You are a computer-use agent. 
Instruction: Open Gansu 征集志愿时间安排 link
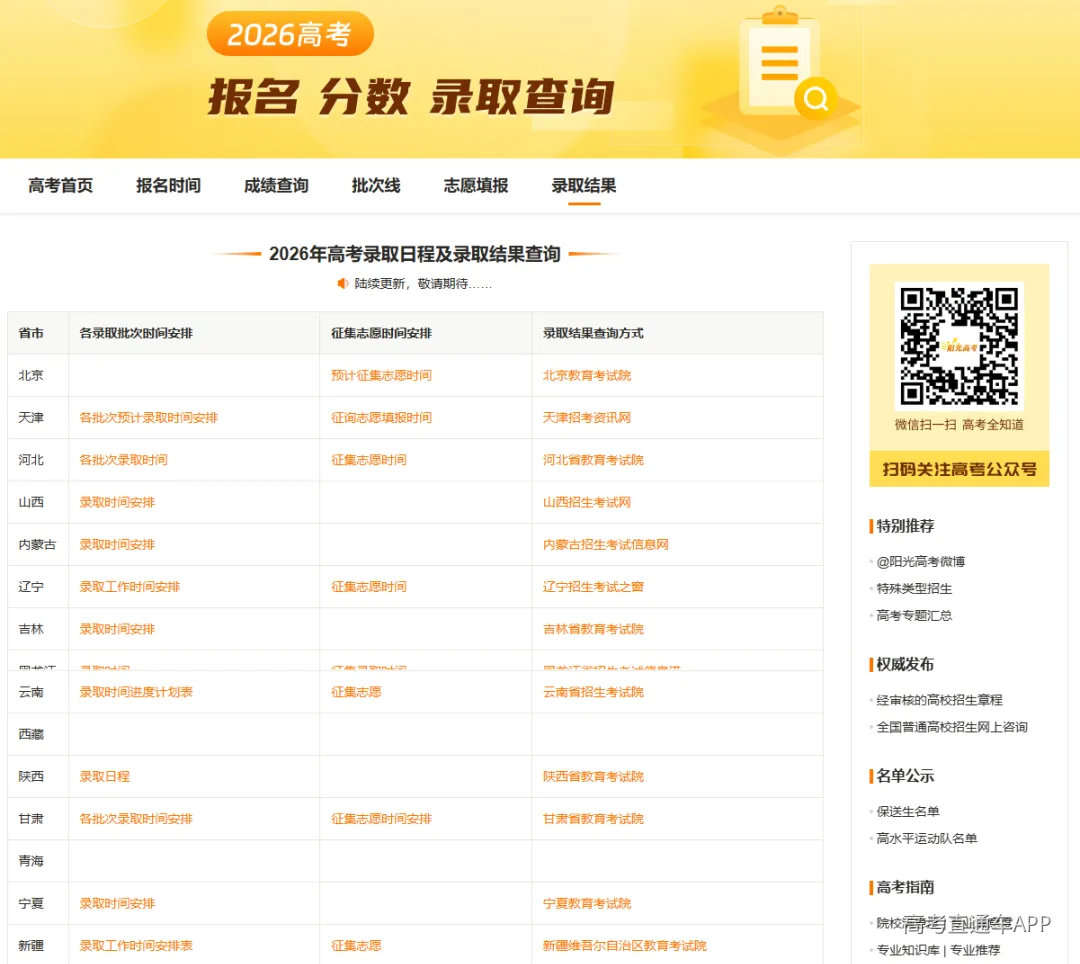[381, 819]
